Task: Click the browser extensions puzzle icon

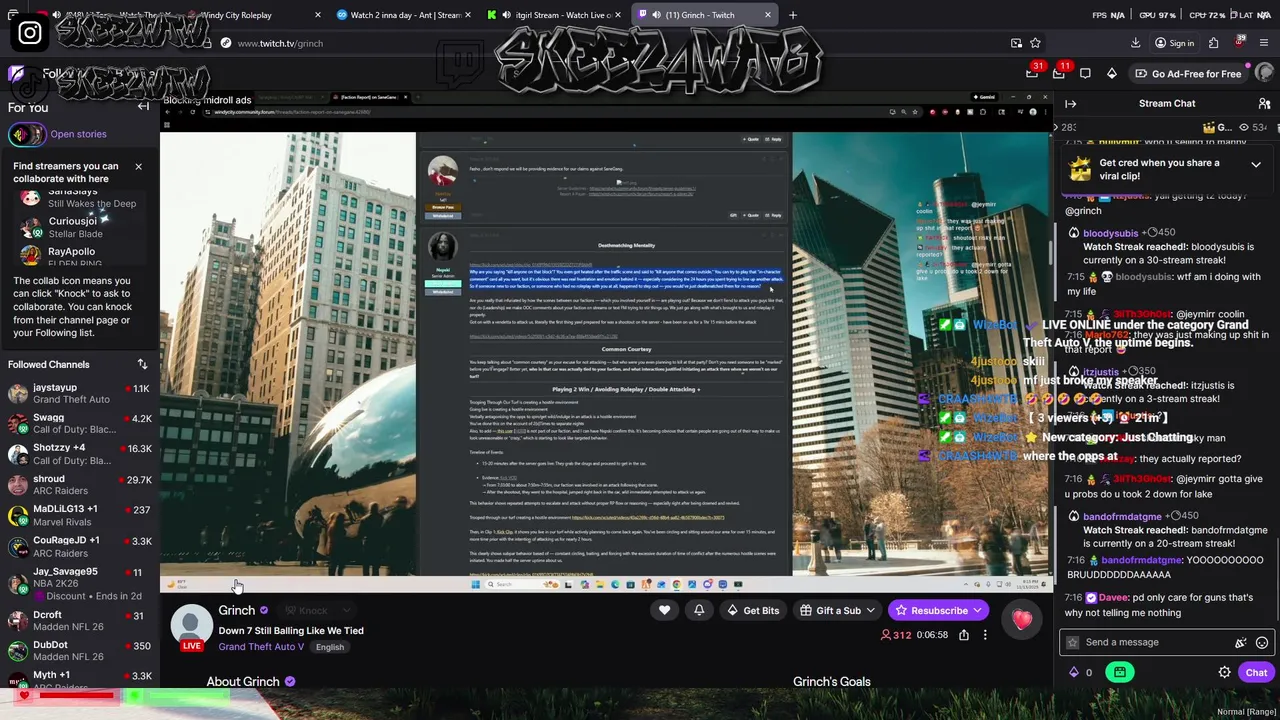Action: pyautogui.click(x=1213, y=43)
